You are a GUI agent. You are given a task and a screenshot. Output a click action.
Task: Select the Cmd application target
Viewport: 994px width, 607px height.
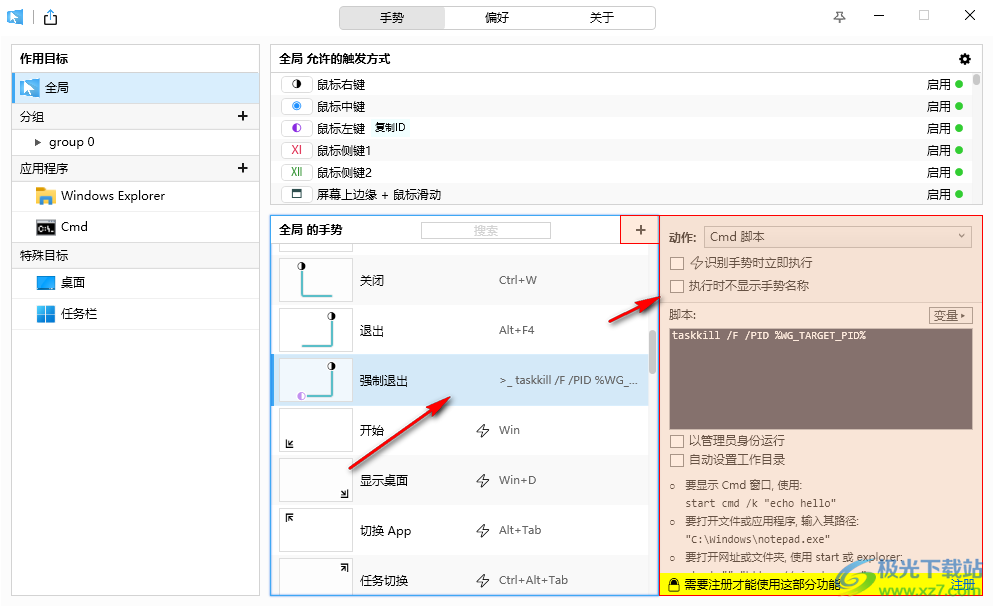136,227
